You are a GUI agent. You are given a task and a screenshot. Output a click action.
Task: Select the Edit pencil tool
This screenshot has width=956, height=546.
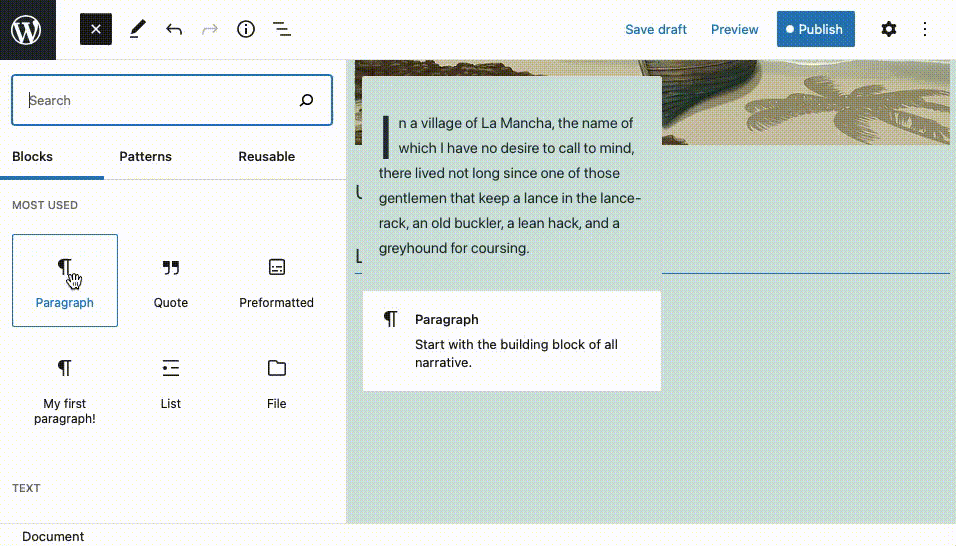pos(138,29)
